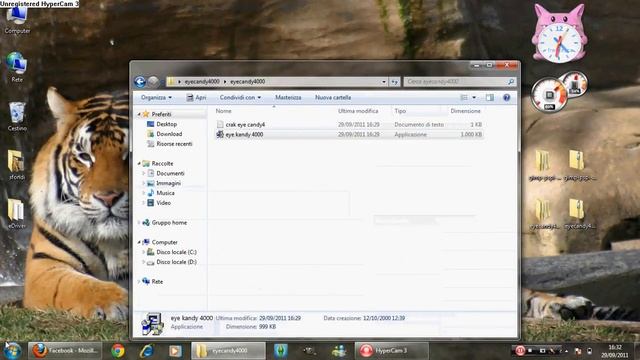640x360 pixels.
Task: Open Desktop in the navigation pane
Action: point(167,124)
